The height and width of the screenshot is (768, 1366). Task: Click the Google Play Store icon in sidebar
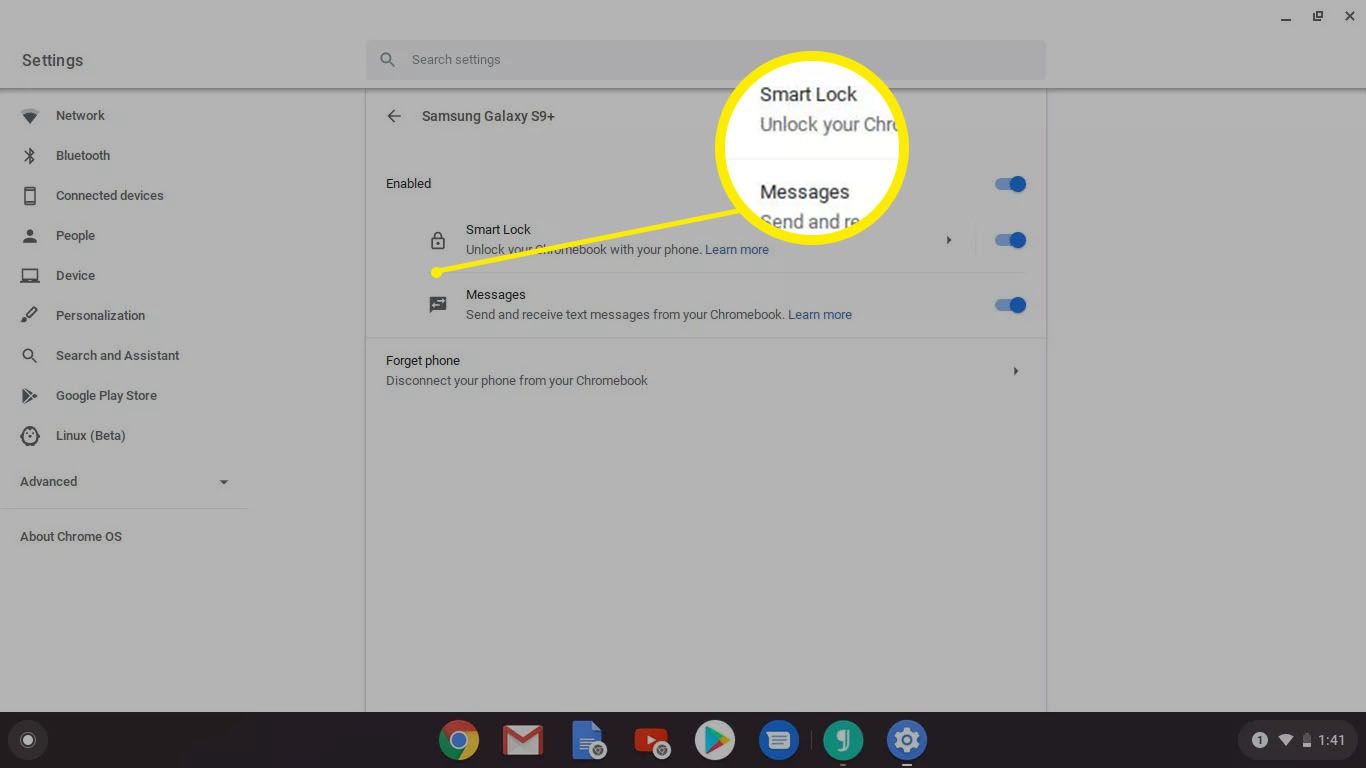[x=30, y=396]
